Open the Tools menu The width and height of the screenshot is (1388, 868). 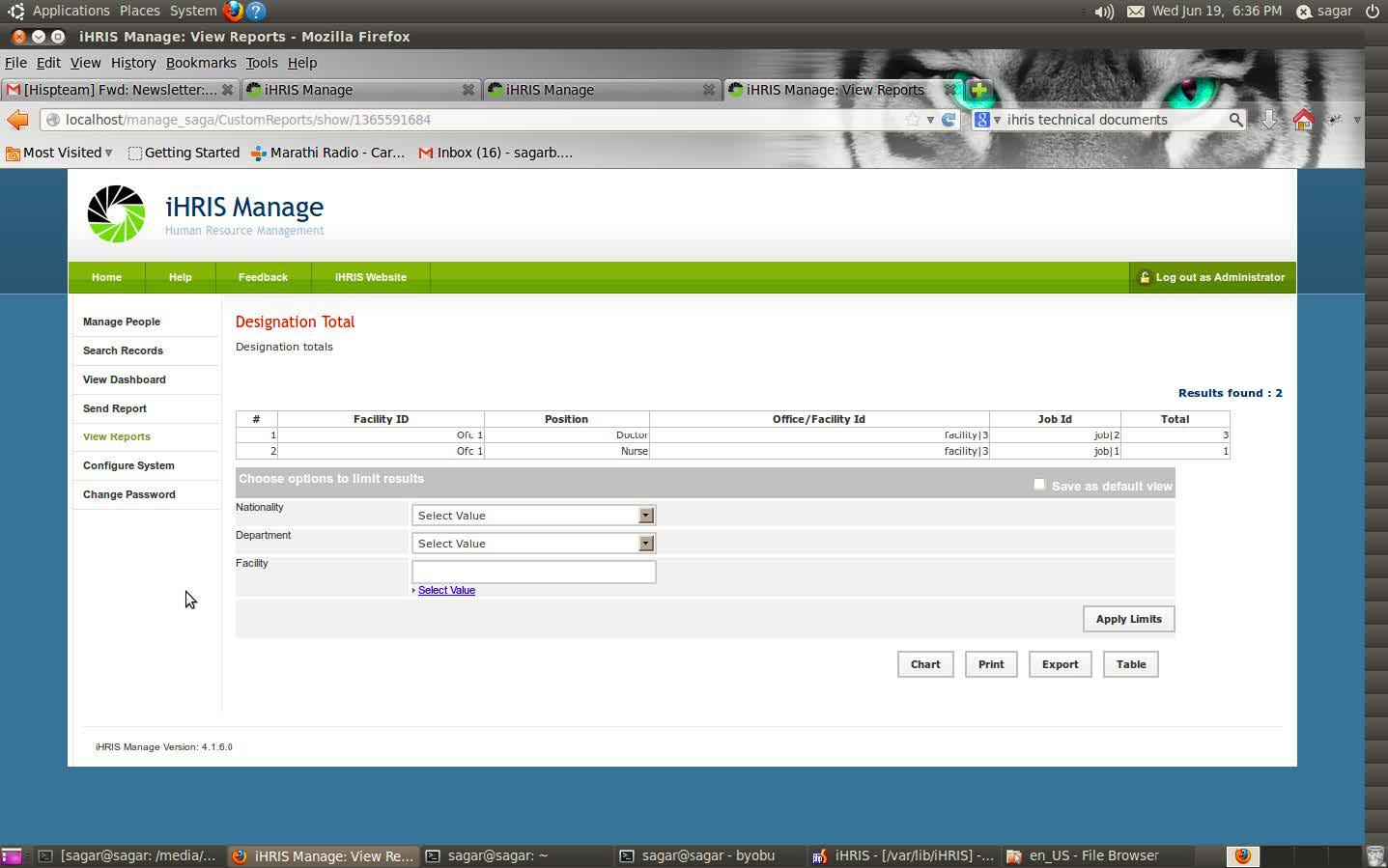pyautogui.click(x=262, y=63)
